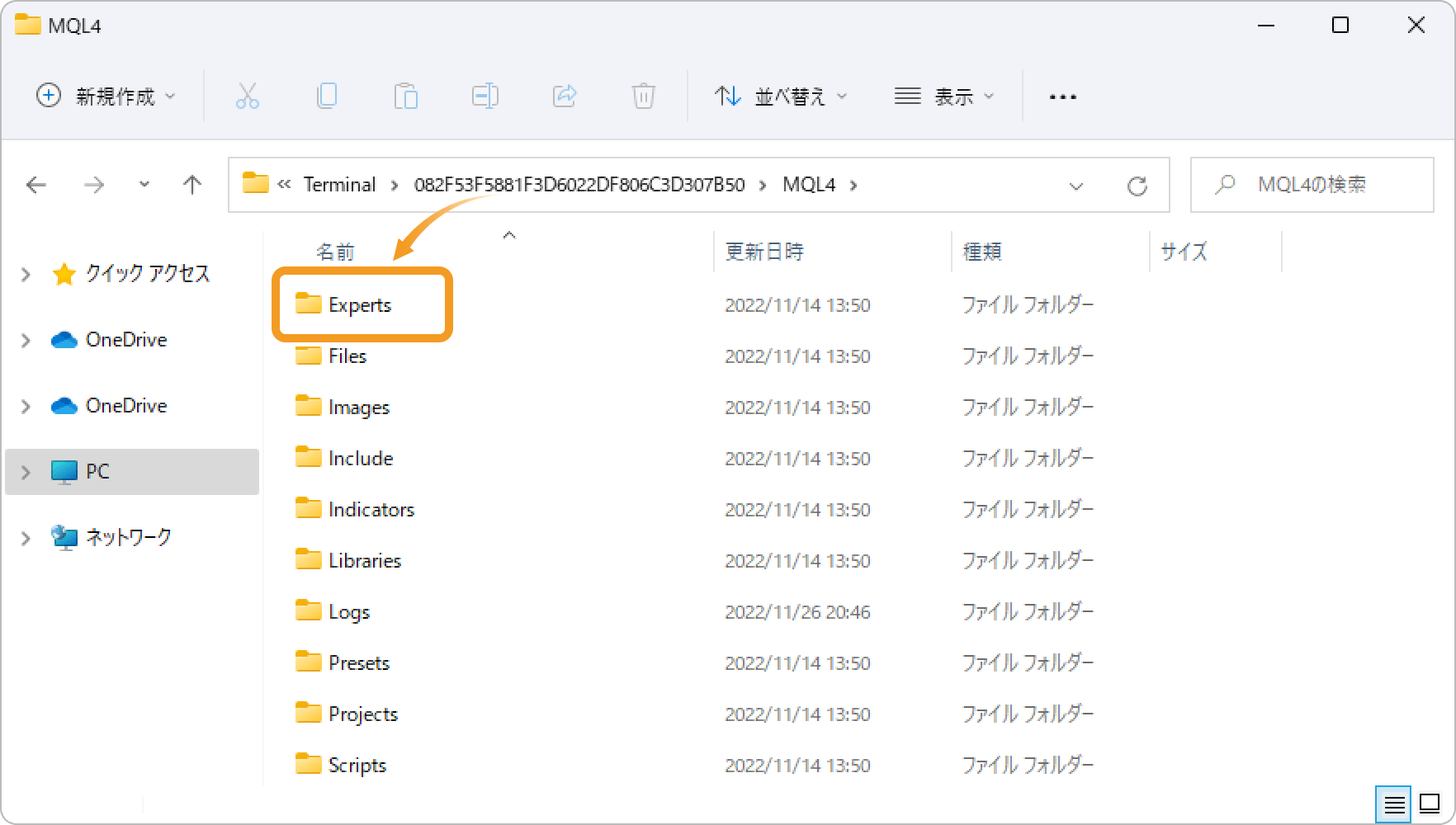Click the address bar folder icon
Screen dimensions: 1456x825
coord(256,183)
